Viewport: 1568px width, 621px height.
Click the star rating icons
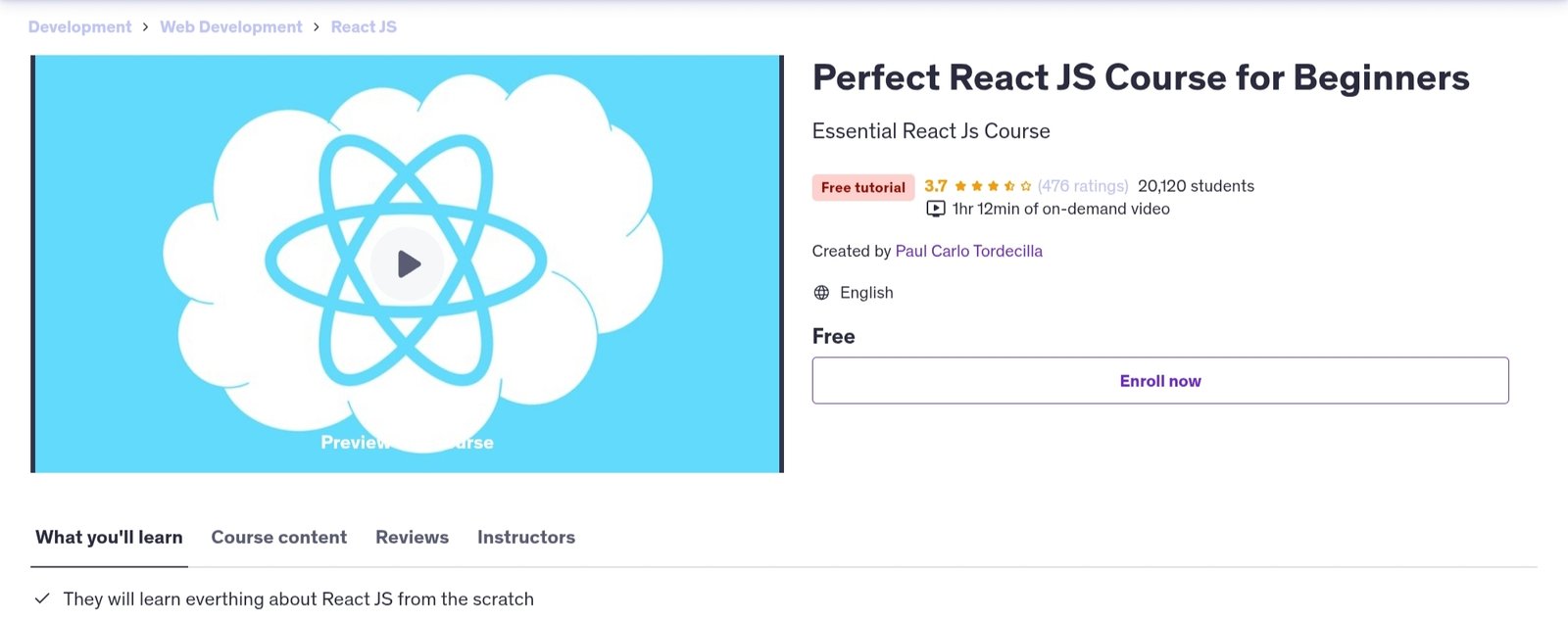(x=993, y=186)
